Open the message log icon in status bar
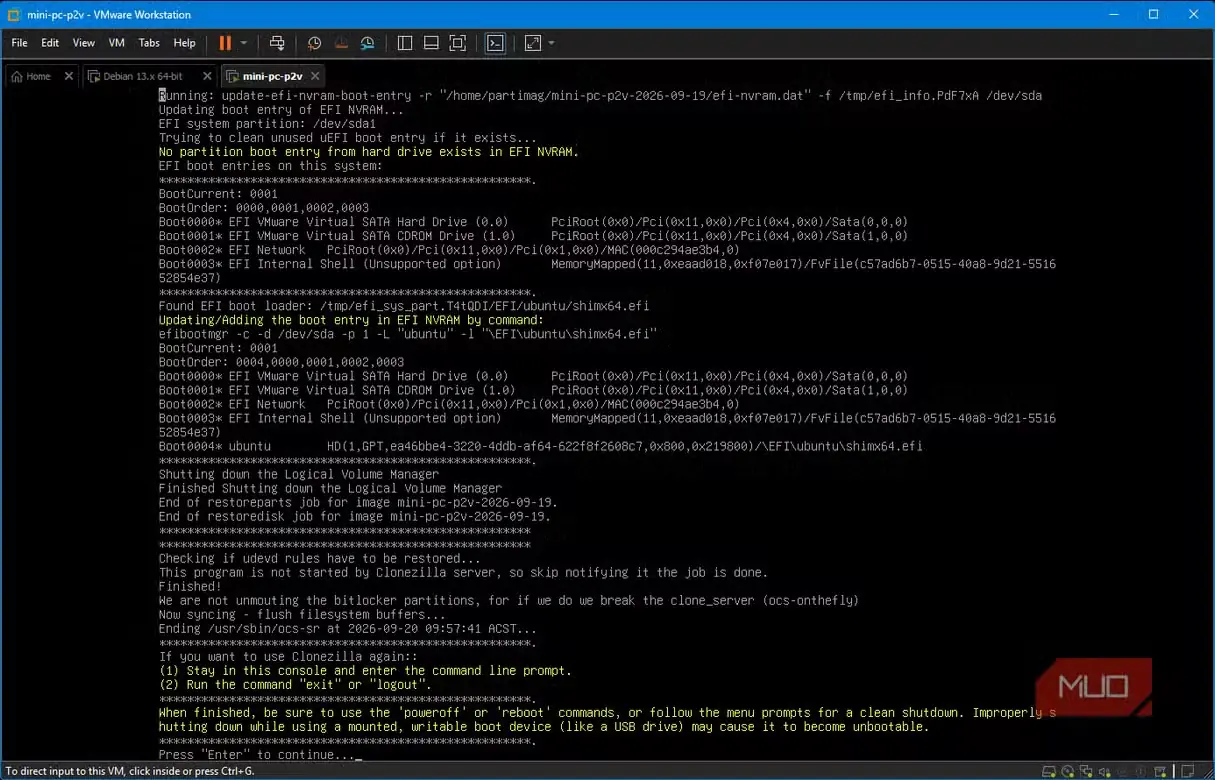This screenshot has width=1215, height=780. [x=1187, y=771]
